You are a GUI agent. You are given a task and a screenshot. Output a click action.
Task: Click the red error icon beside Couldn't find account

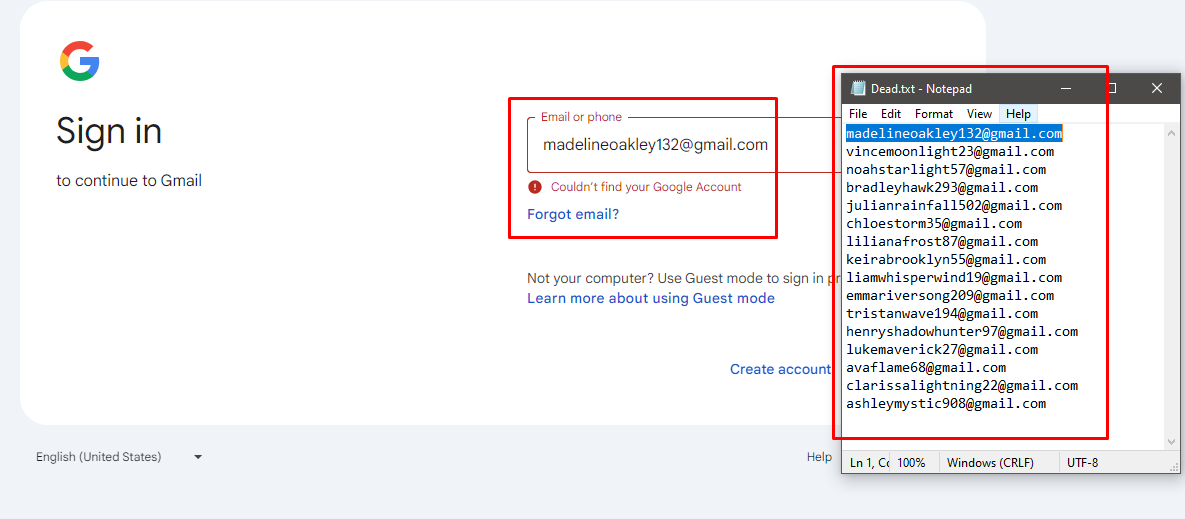tap(535, 187)
